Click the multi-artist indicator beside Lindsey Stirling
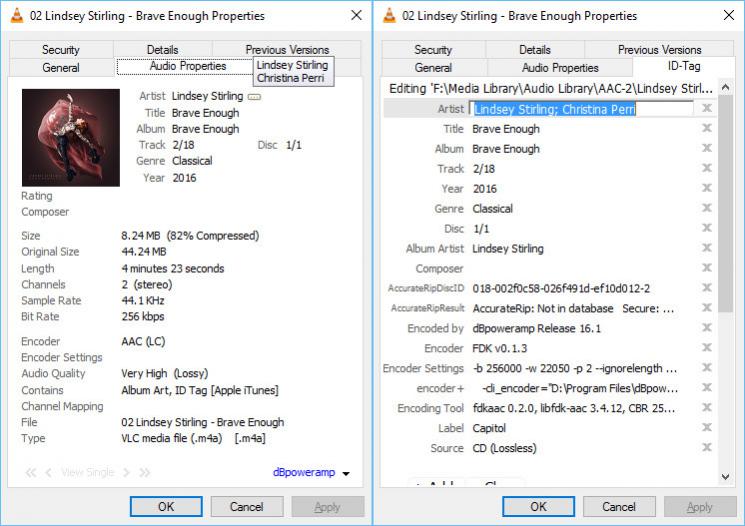The width and height of the screenshot is (745, 526). (254, 97)
